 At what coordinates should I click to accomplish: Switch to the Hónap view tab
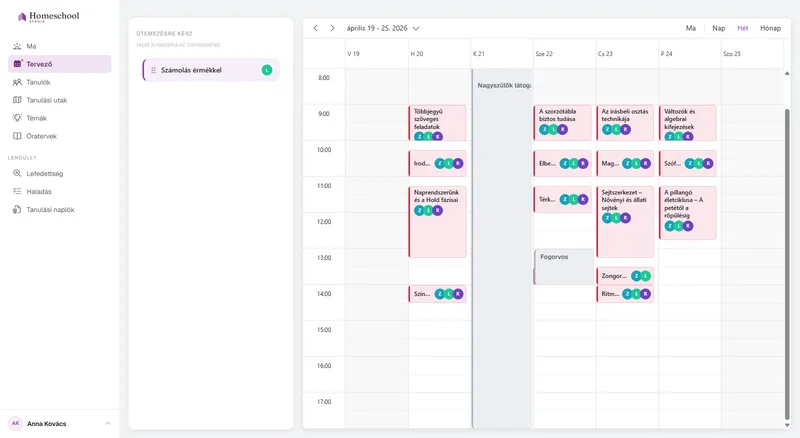click(770, 29)
